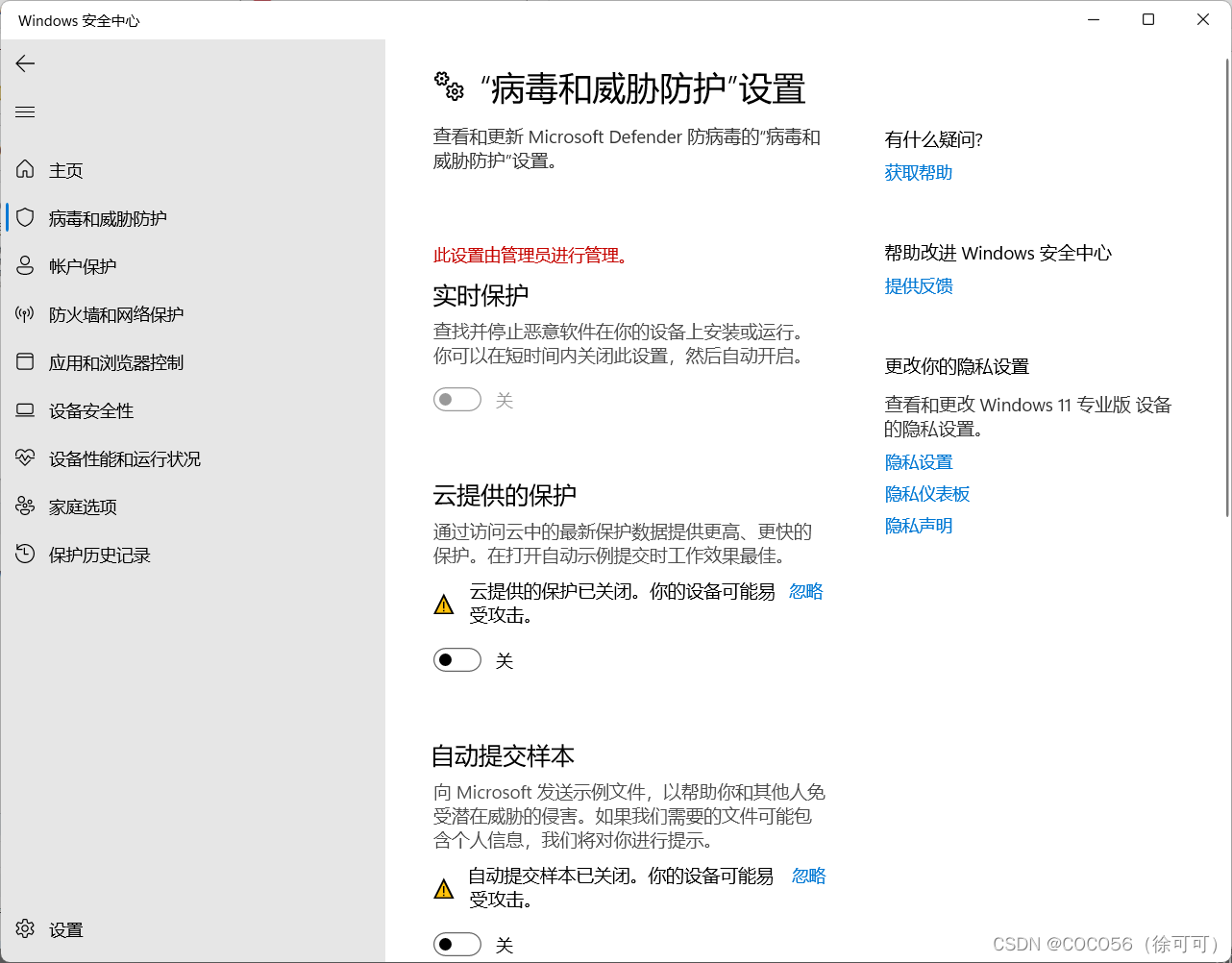Navigate to 应用和浏览器控制
The height and width of the screenshot is (963, 1232).
pos(192,362)
